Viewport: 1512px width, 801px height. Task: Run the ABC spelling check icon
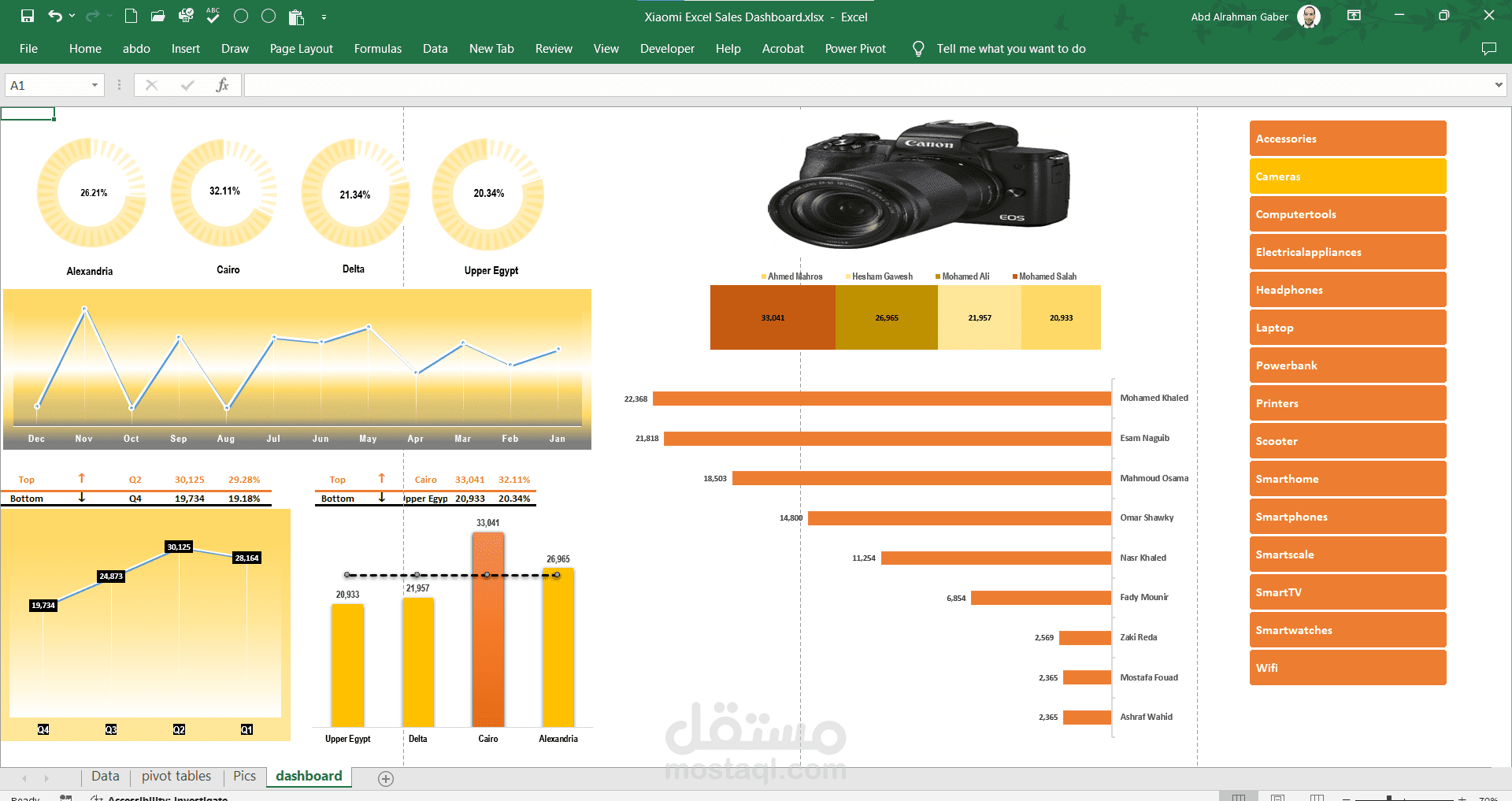213,15
